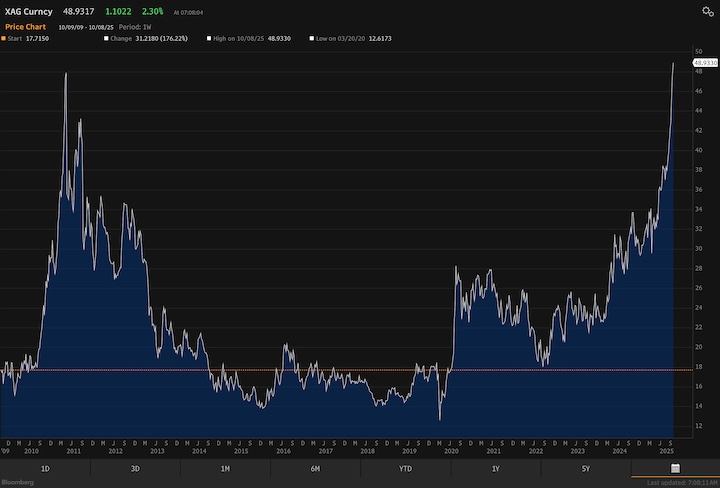This screenshot has height=488, width=720.
Task: Click the Bloomberg logo text
Action: pos(18,482)
